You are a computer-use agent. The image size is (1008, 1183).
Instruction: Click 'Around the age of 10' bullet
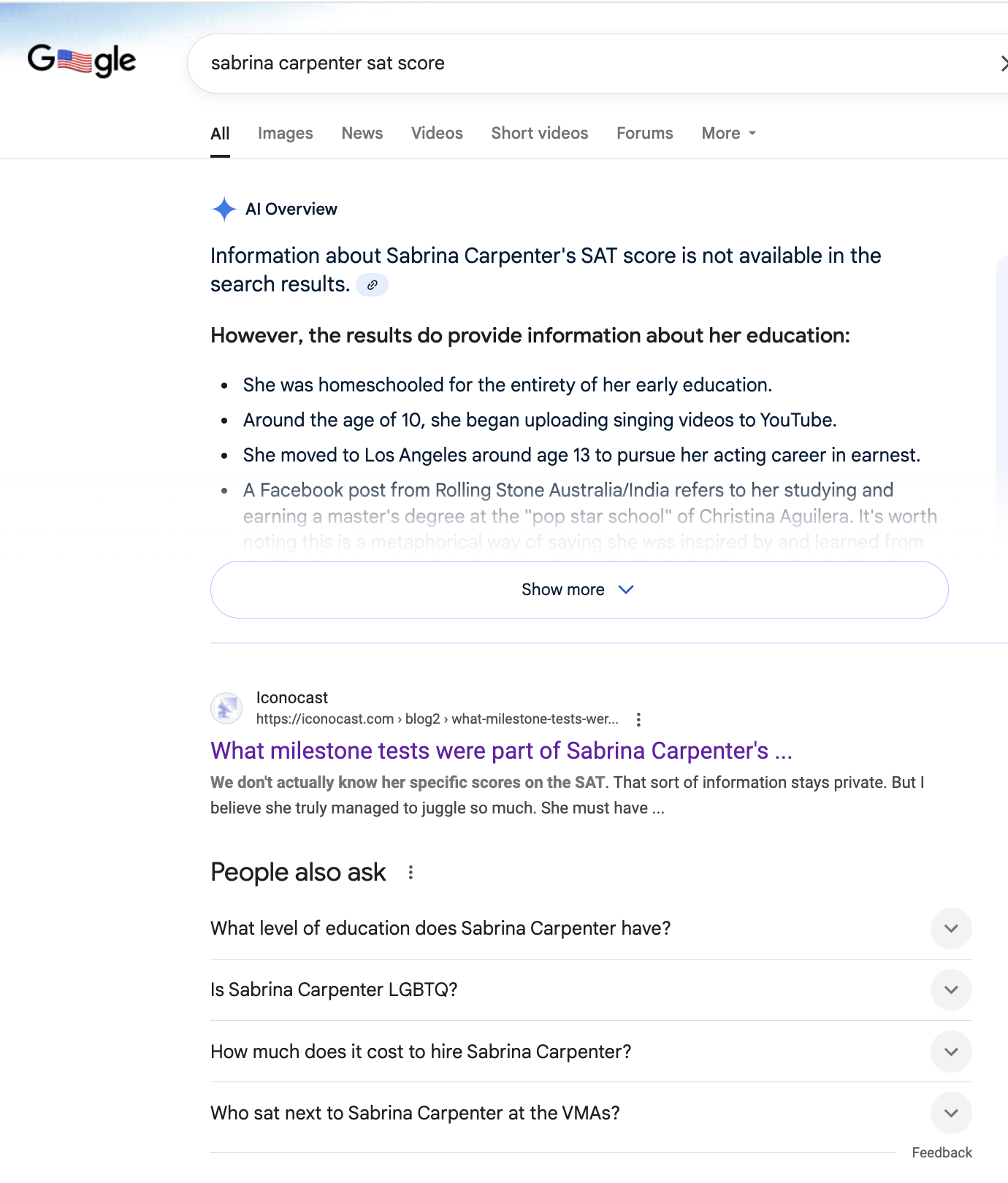tap(540, 421)
